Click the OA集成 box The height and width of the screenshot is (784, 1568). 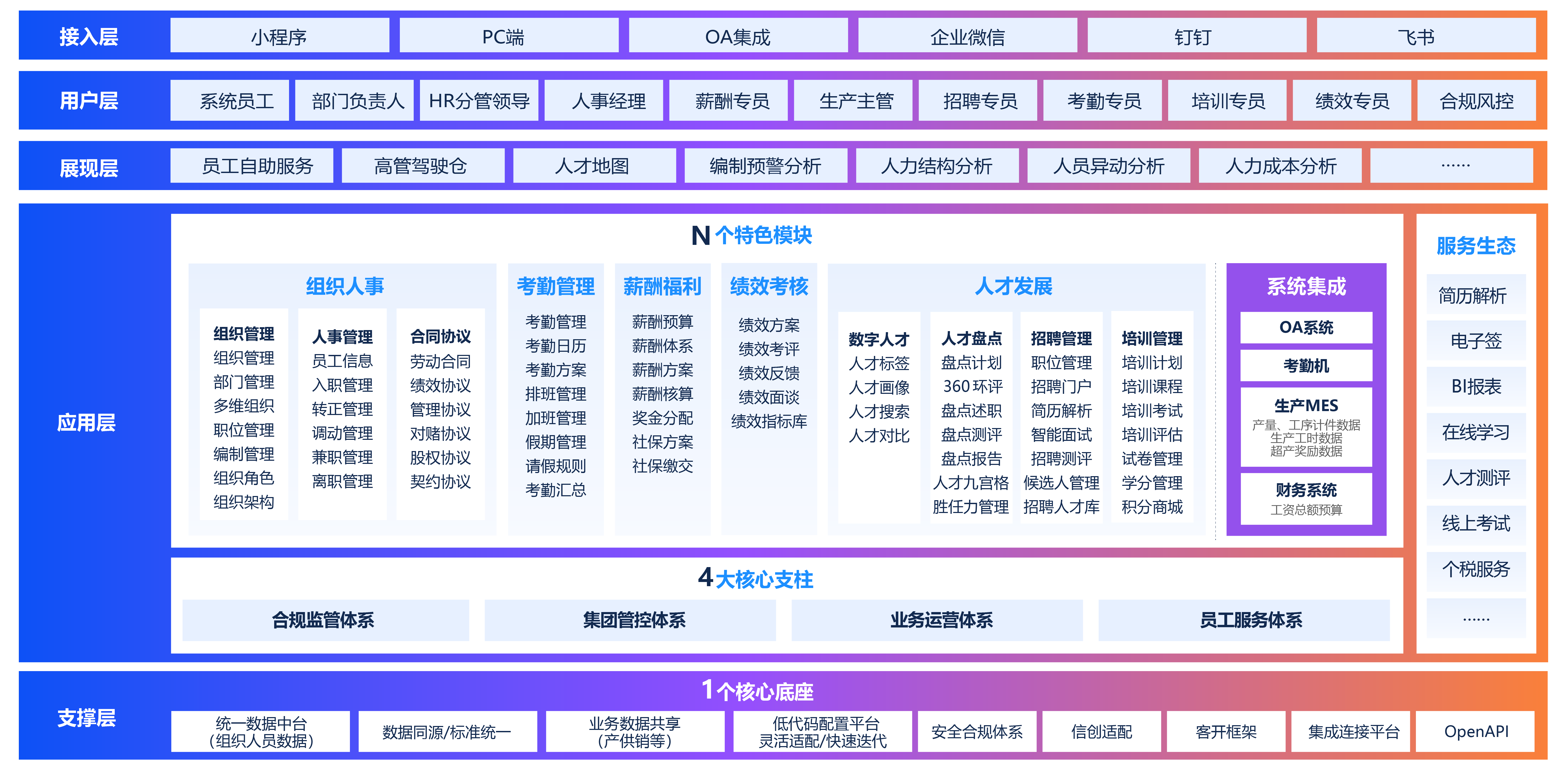(x=738, y=36)
